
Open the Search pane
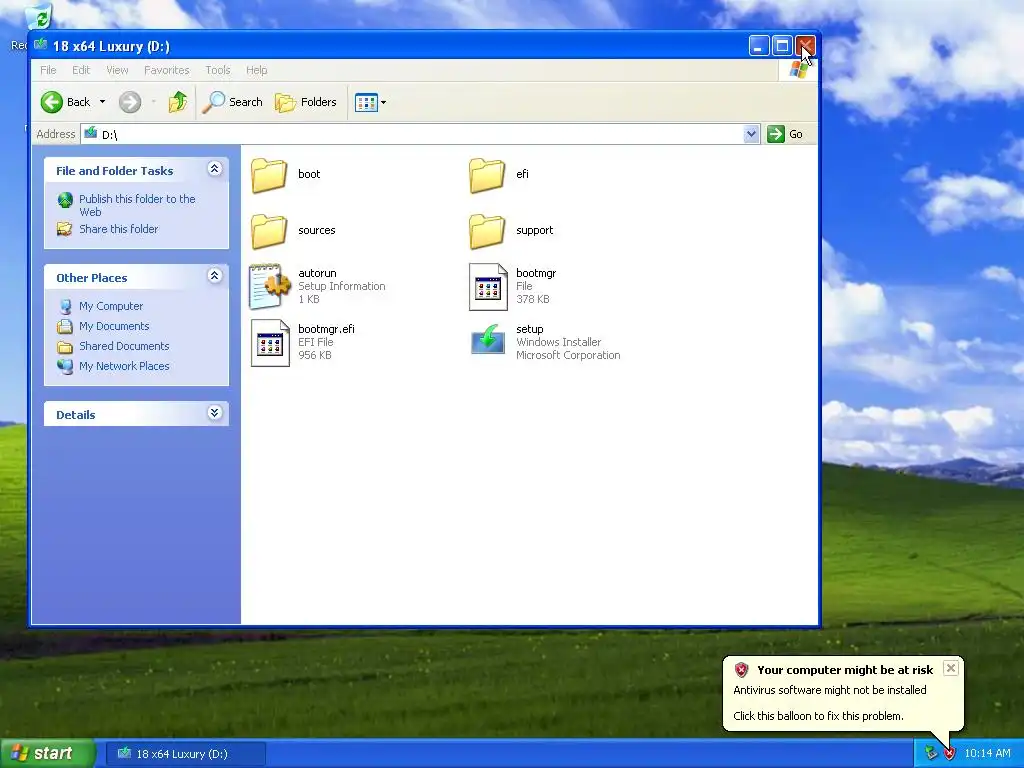232,102
